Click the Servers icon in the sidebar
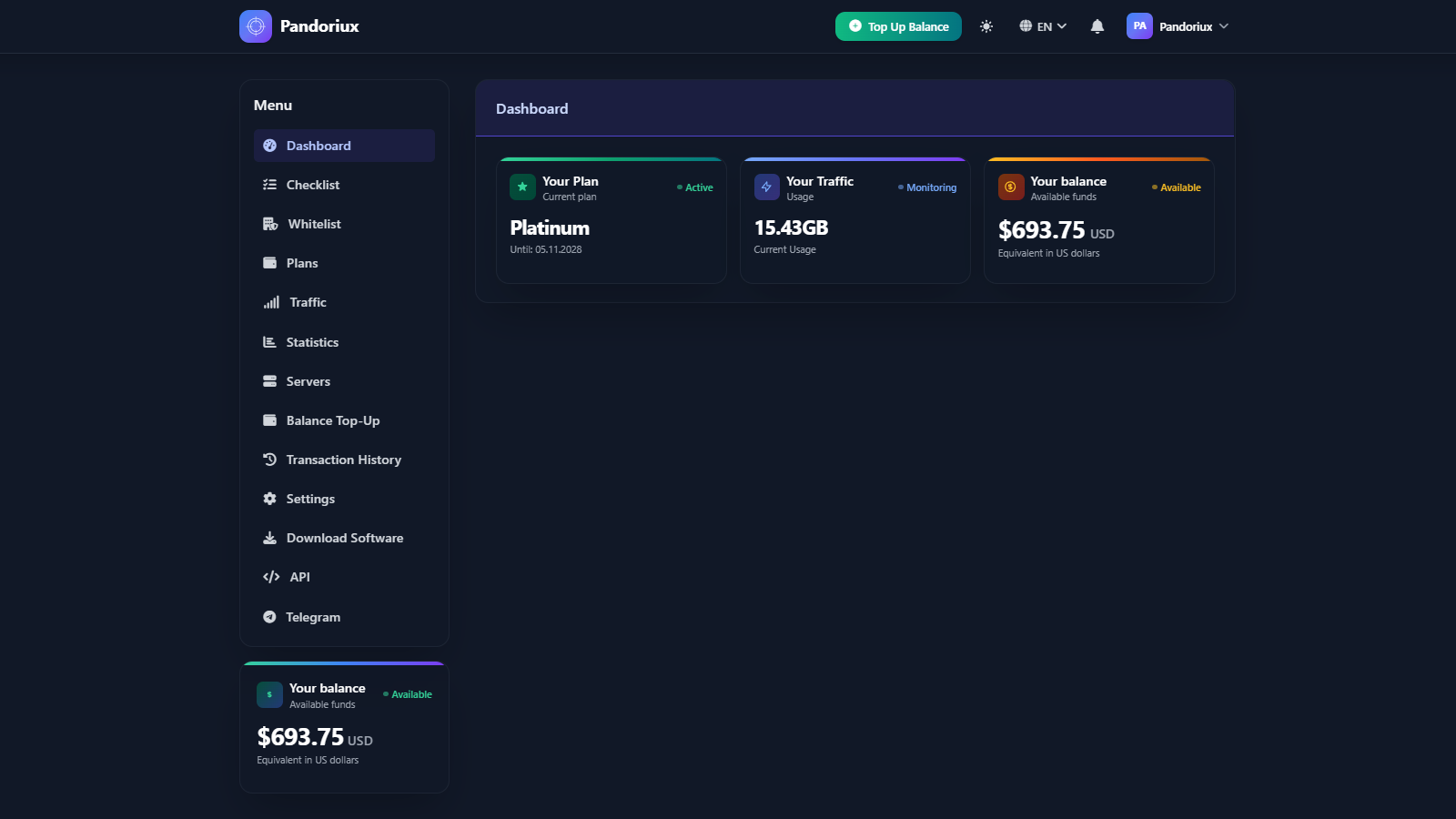 (269, 381)
